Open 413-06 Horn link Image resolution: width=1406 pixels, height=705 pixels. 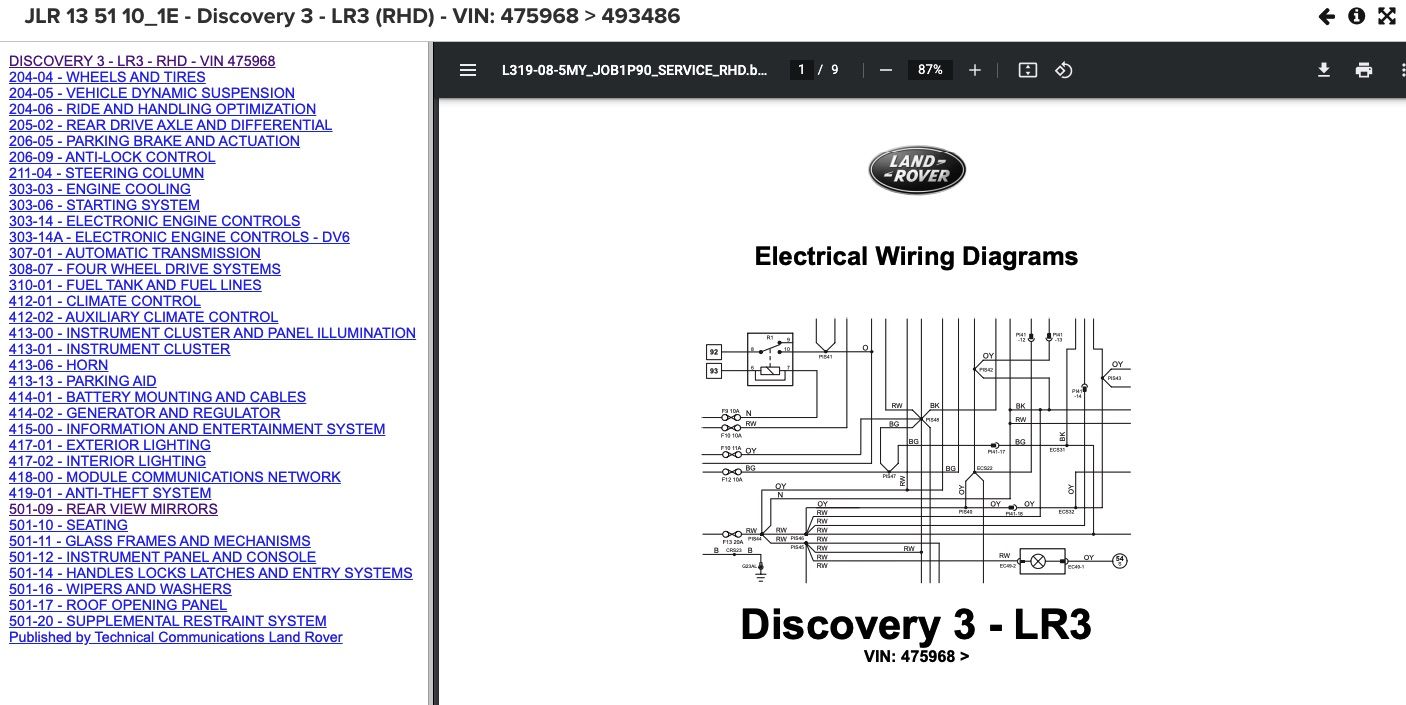[58, 365]
